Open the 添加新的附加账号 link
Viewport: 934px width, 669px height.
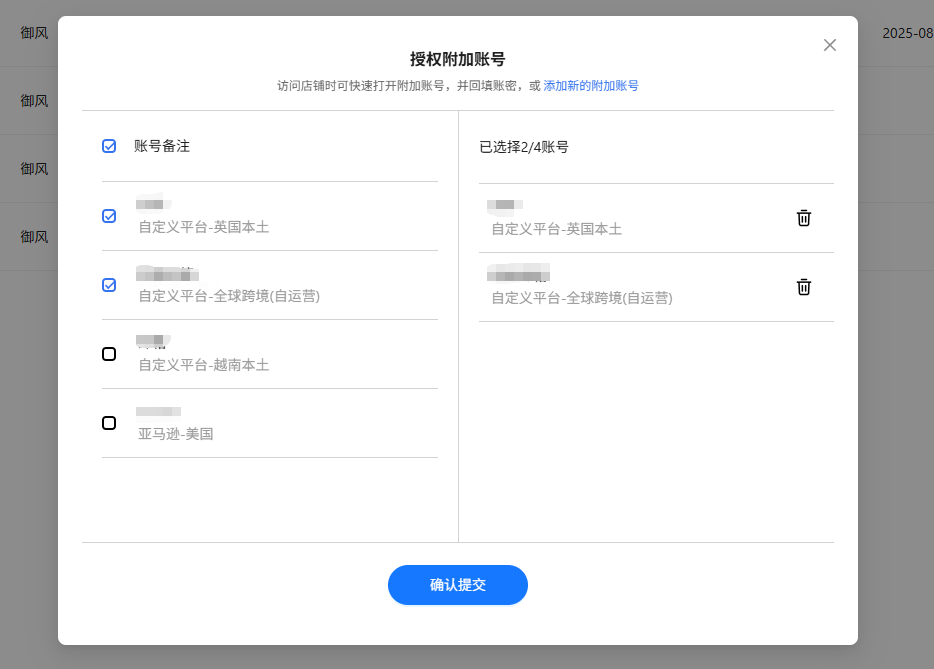click(x=590, y=86)
